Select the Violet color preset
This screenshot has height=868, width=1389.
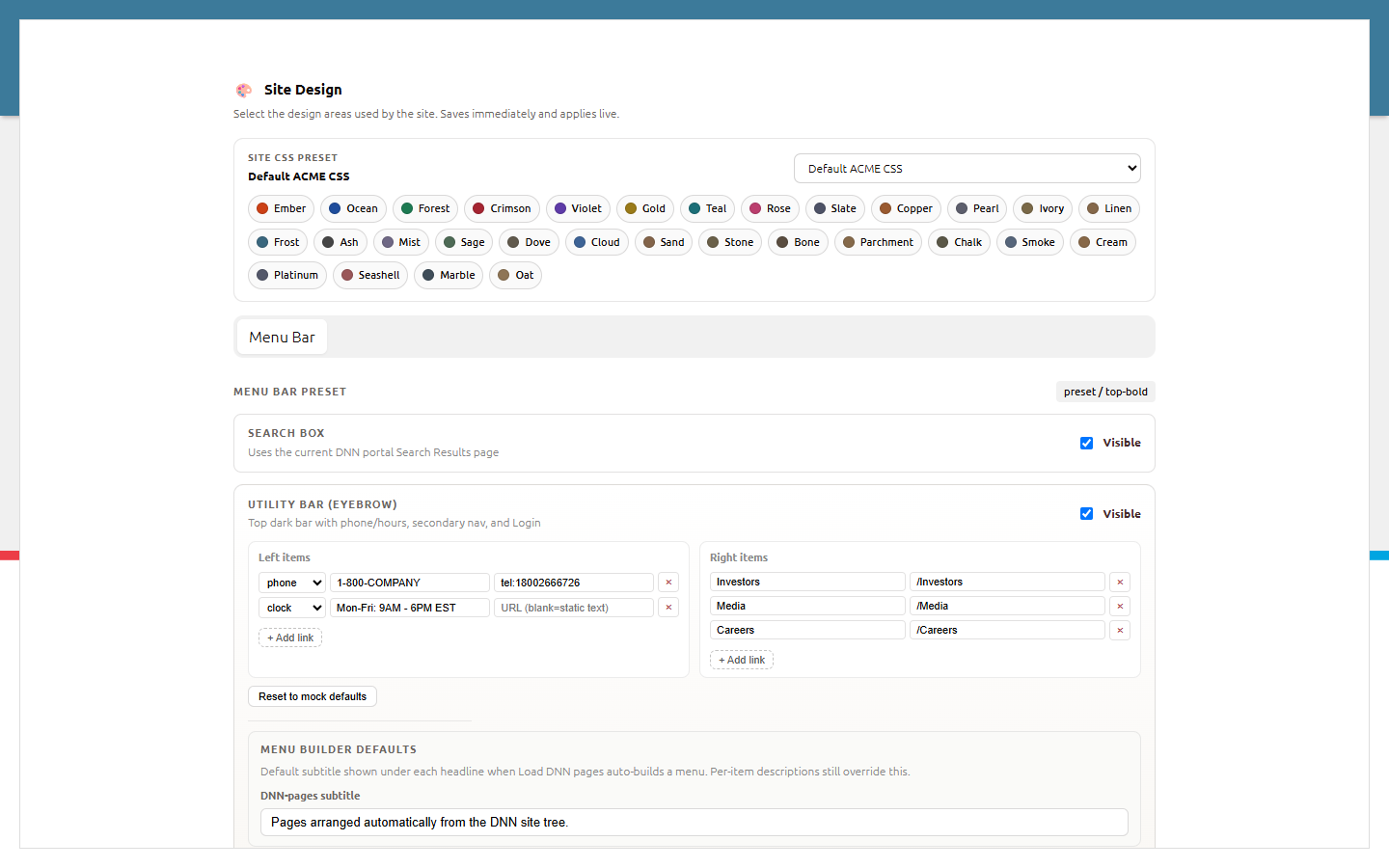tap(578, 208)
